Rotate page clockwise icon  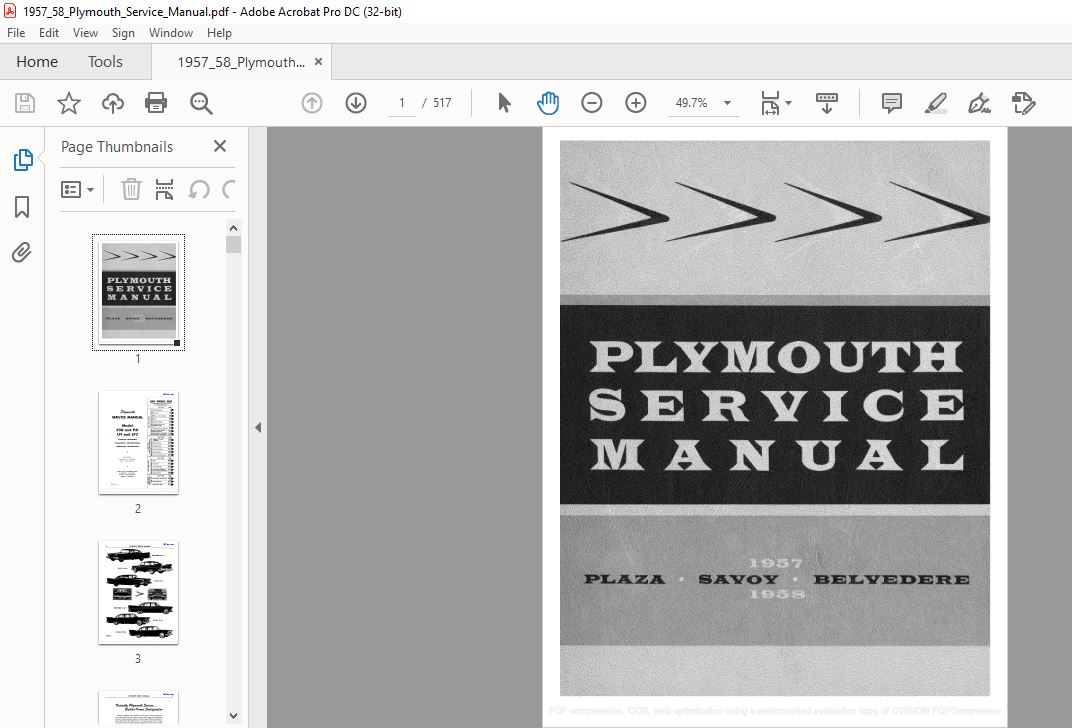coord(228,189)
